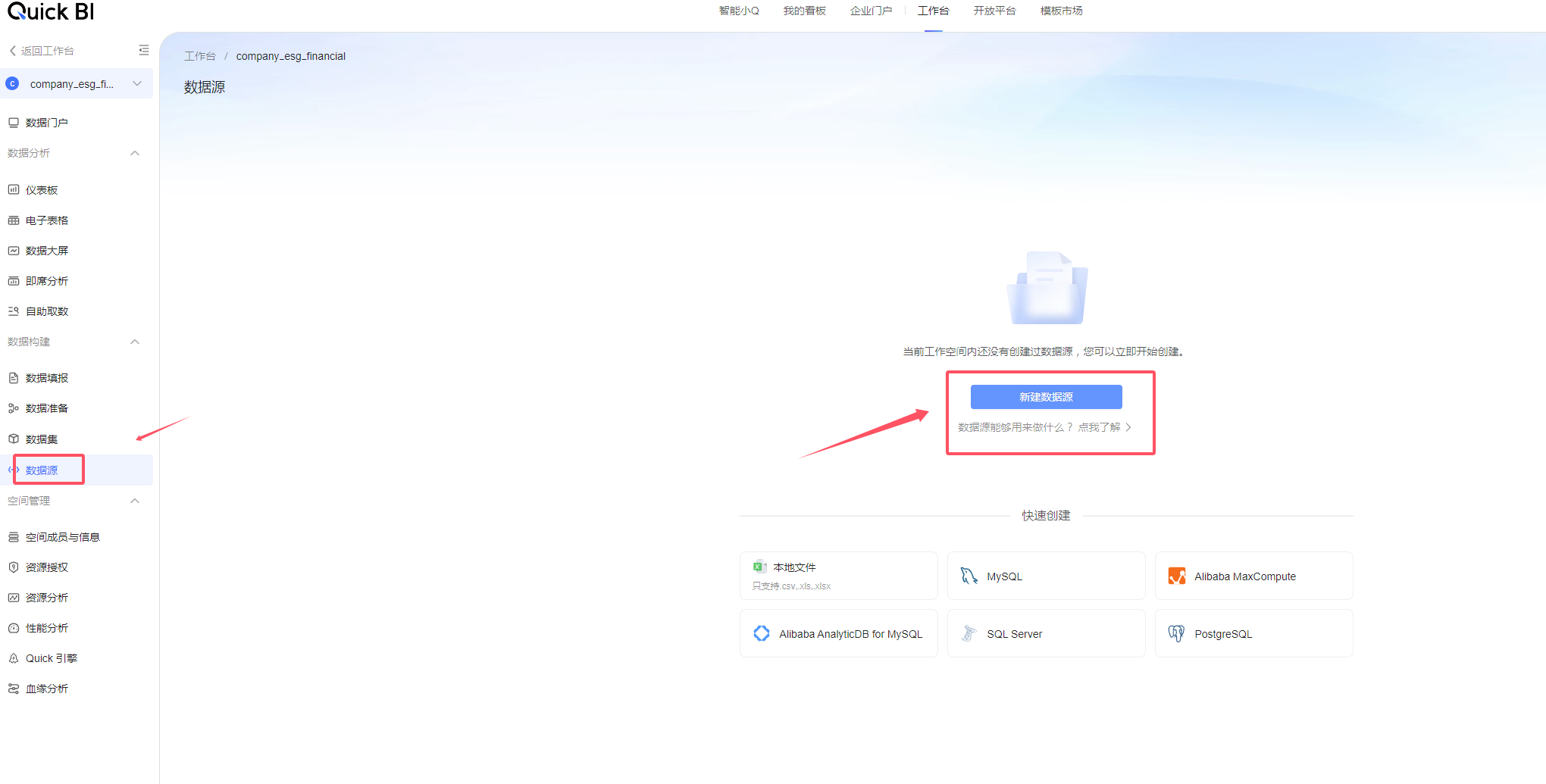This screenshot has width=1546, height=784.
Task: Open 企业门户 tab
Action: click(871, 11)
